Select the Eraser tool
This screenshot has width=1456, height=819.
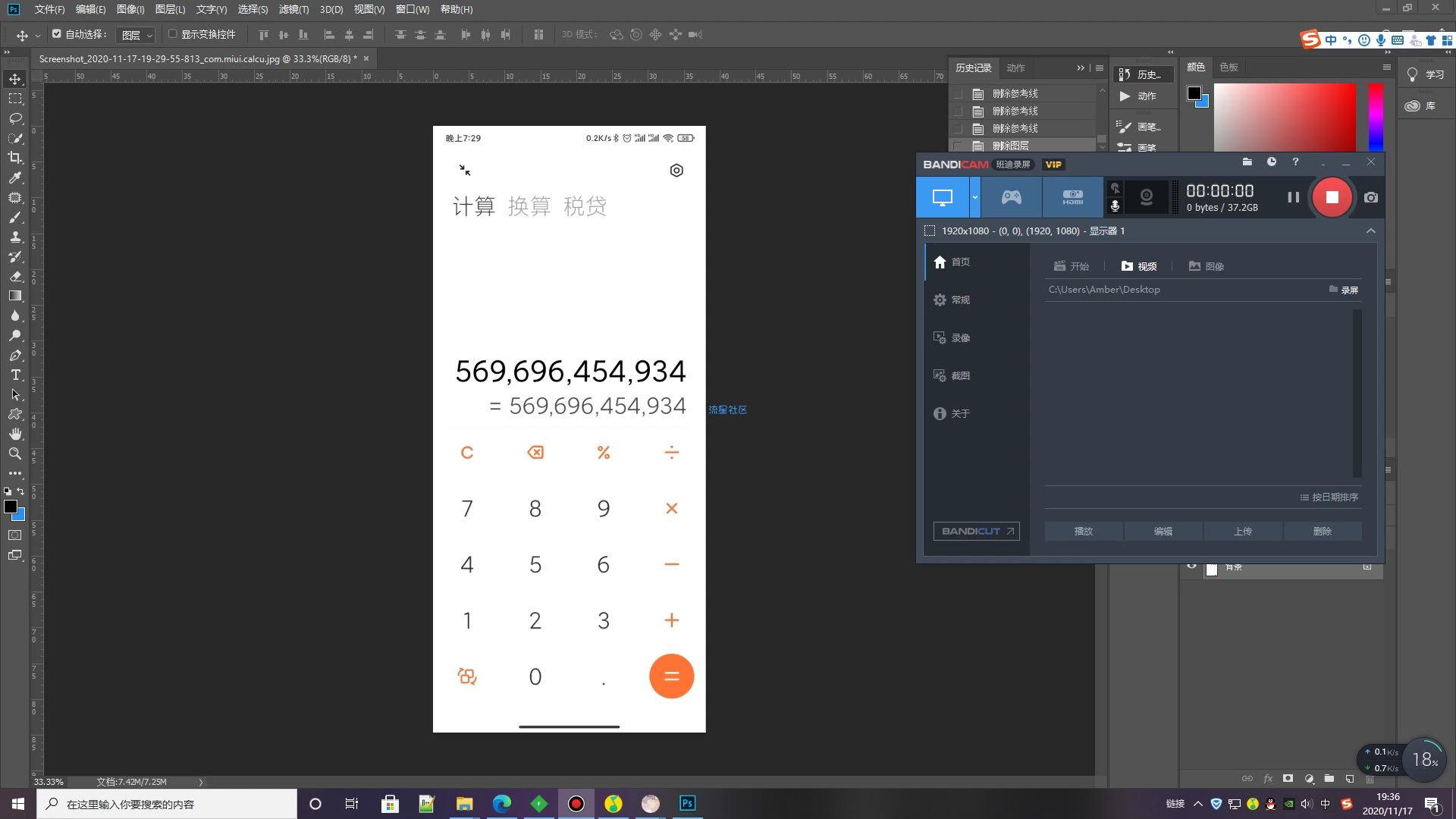click(15, 276)
